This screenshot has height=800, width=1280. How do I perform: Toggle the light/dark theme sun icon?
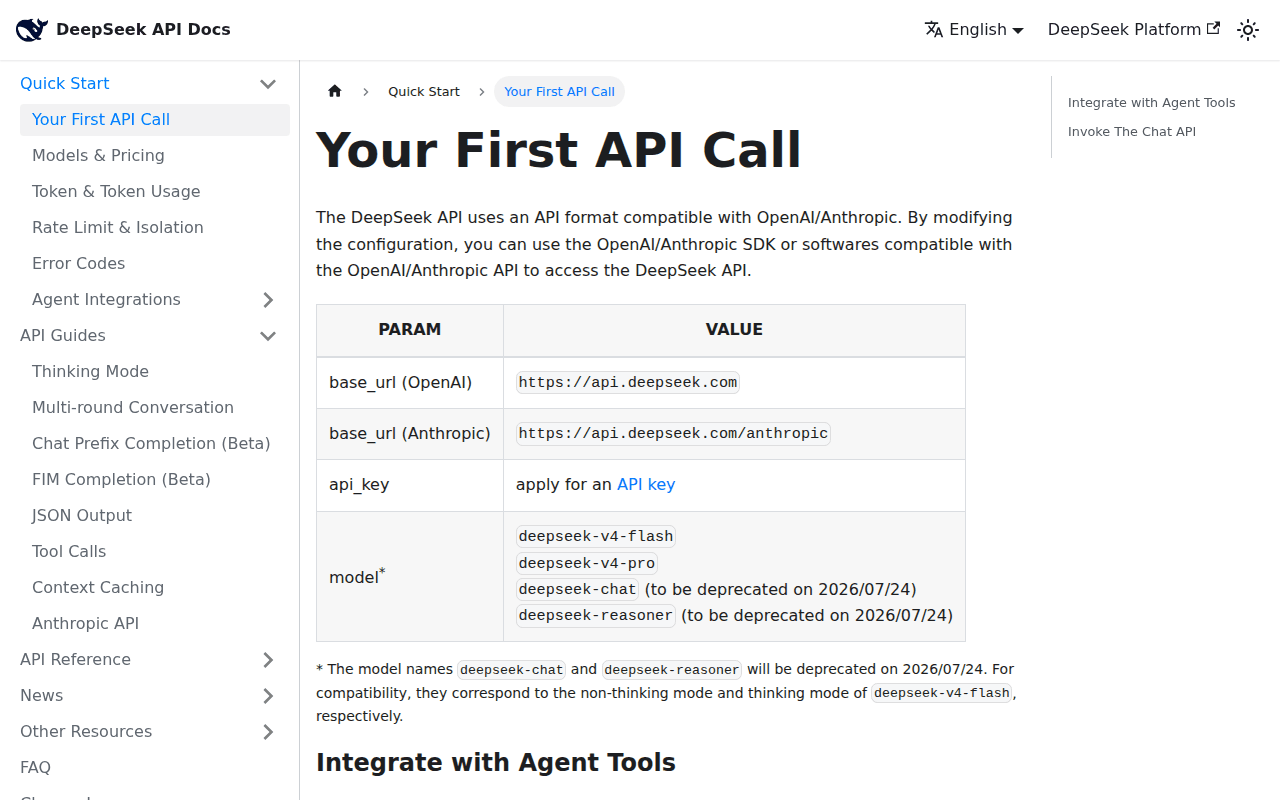pyautogui.click(x=1248, y=30)
